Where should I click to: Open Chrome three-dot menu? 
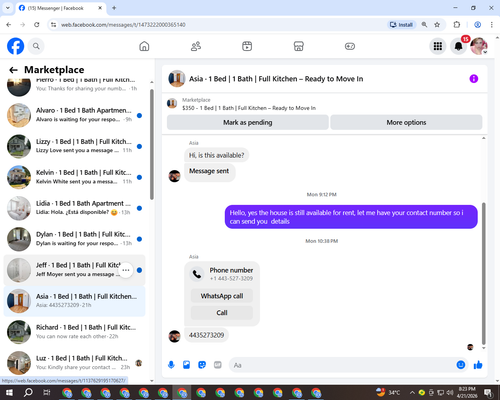491,25
